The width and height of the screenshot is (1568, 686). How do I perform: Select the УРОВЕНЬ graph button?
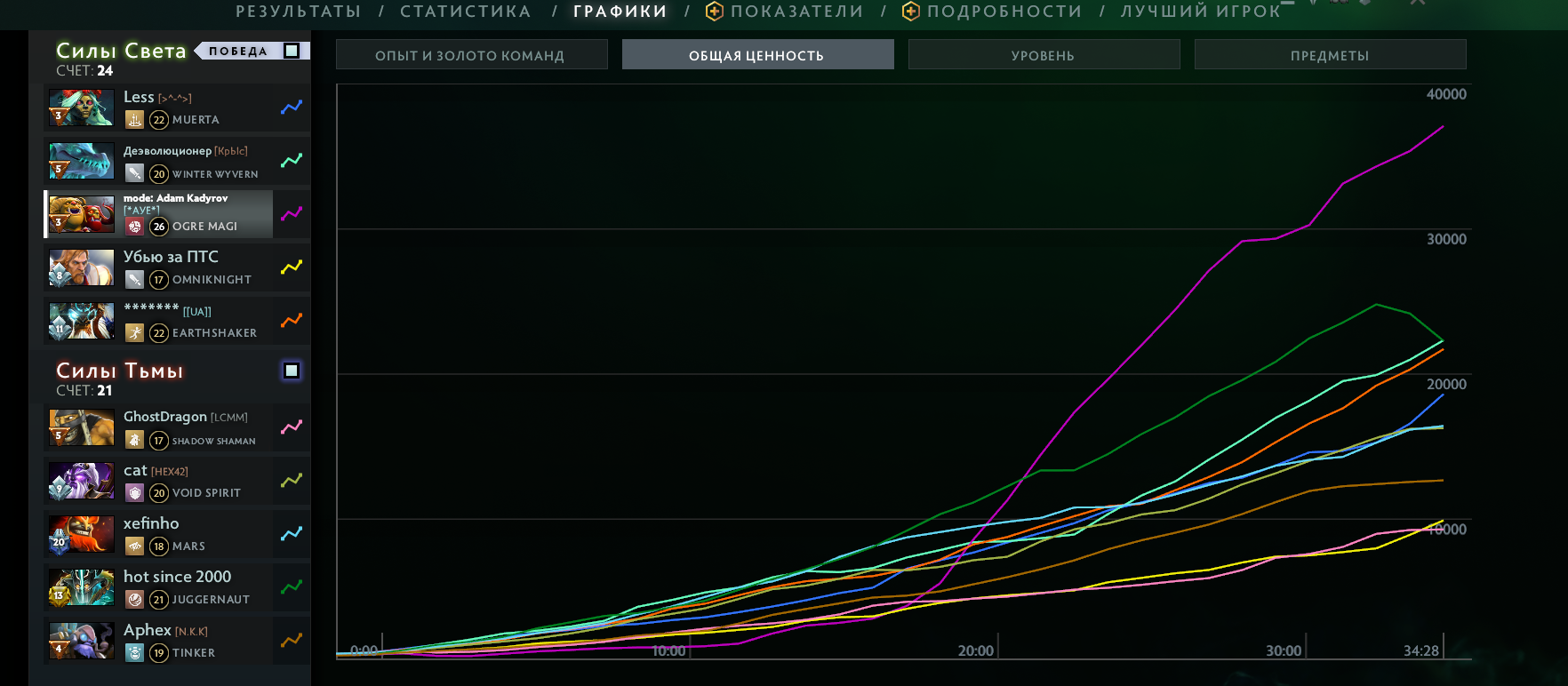[x=1044, y=55]
